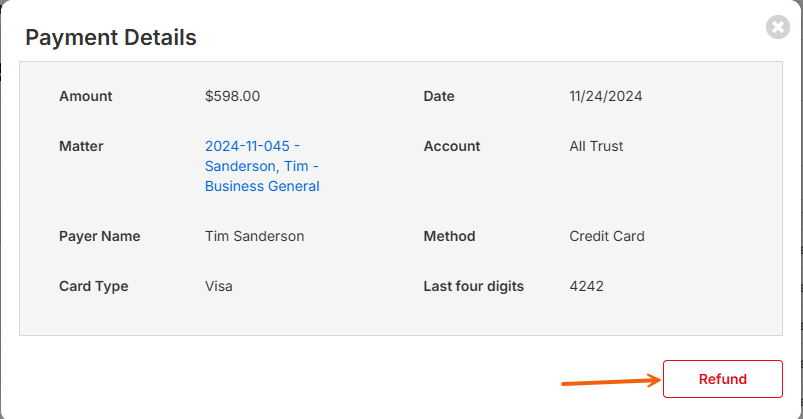Click the Method field label

[x=449, y=237]
